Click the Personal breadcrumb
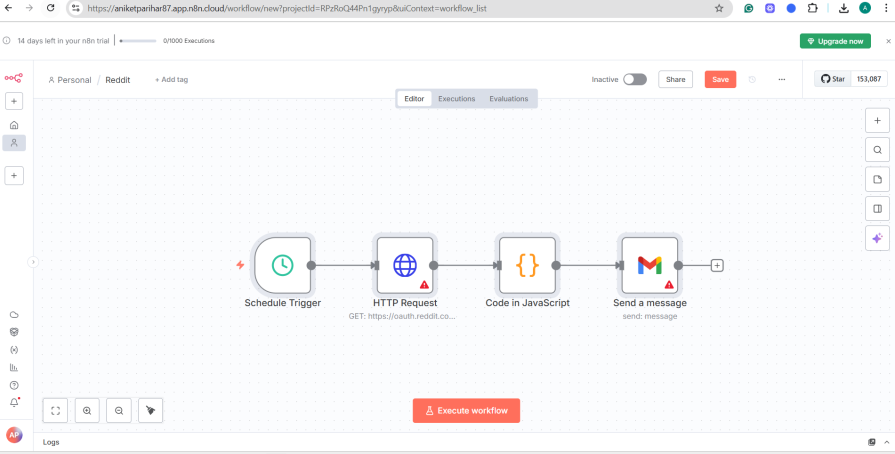Viewport: 895px width, 454px height. [x=70, y=80]
